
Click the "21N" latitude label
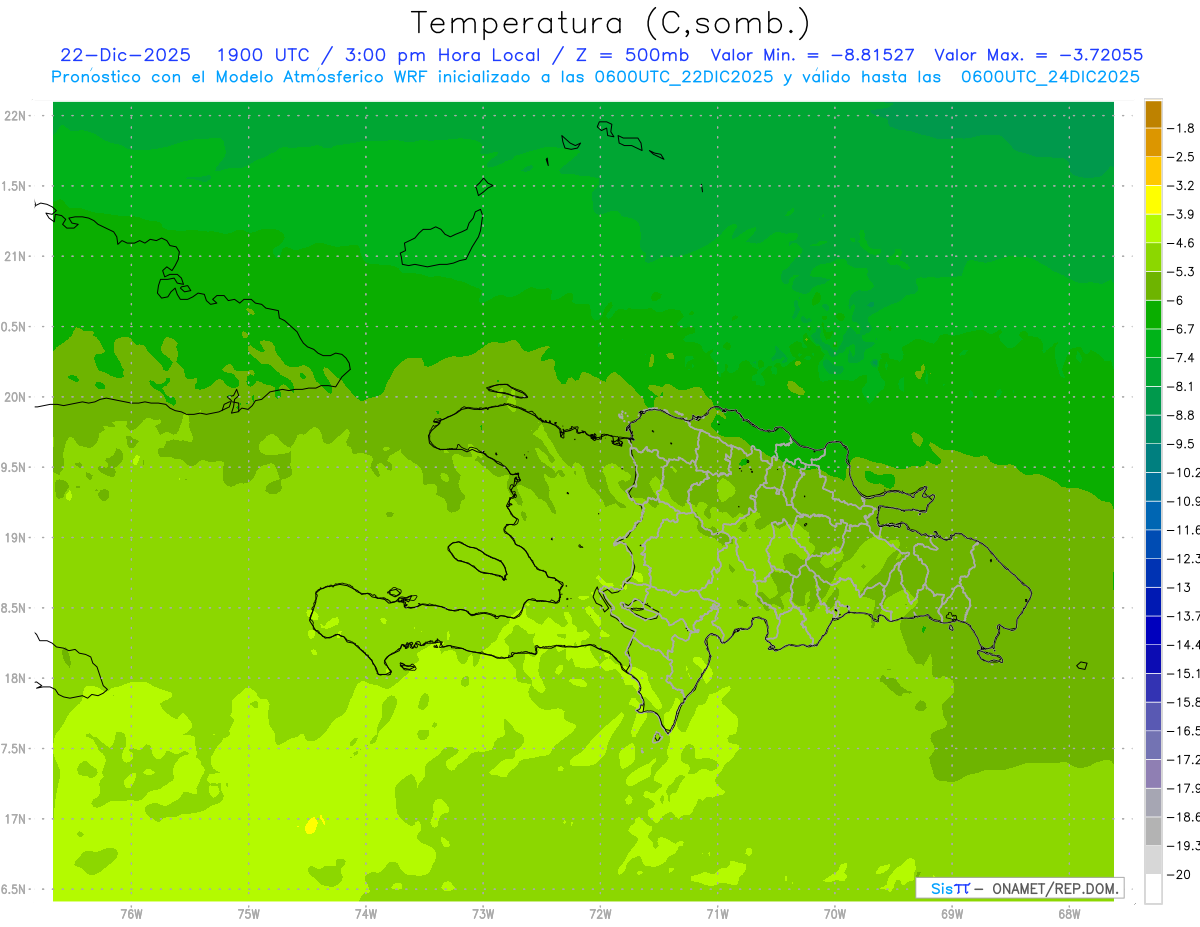coord(16,257)
